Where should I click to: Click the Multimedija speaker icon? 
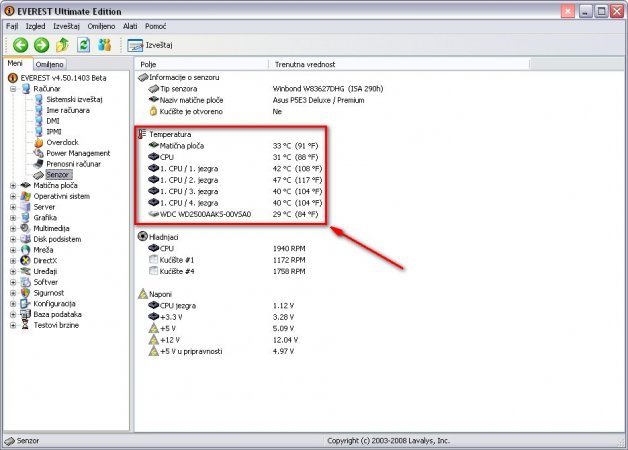[25, 228]
